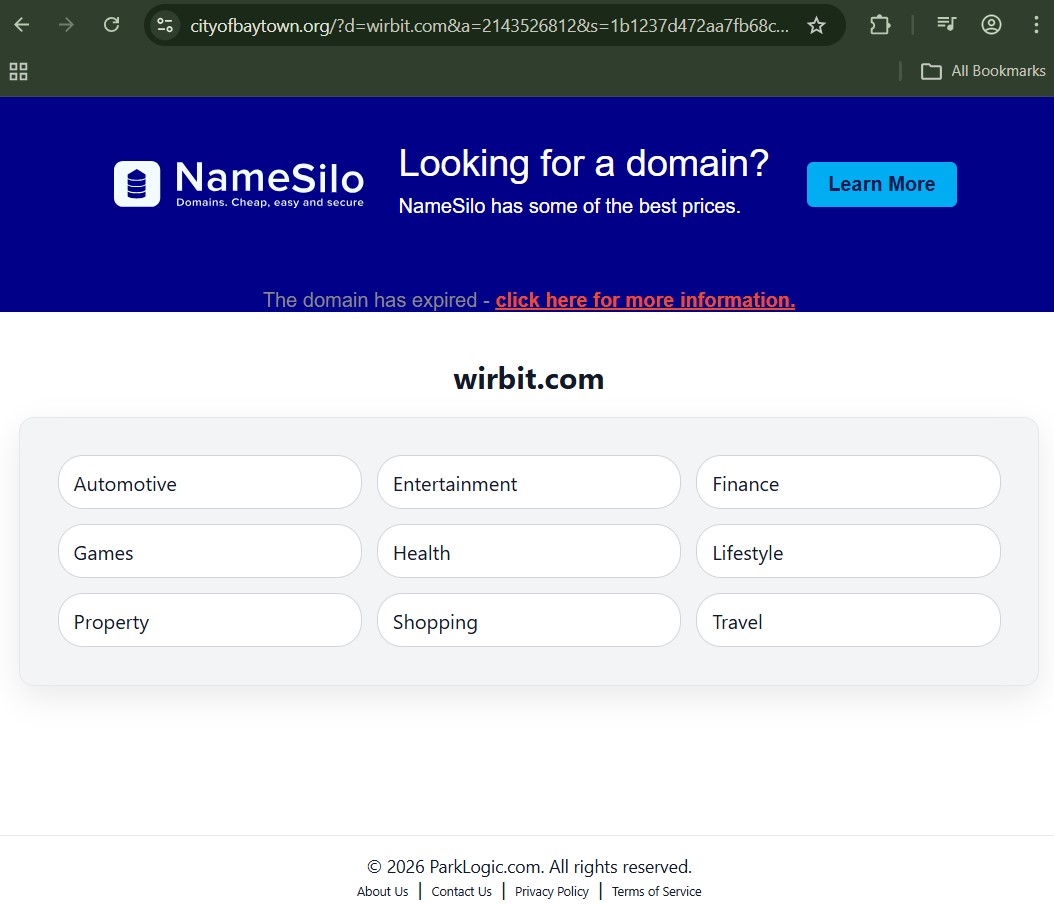Image resolution: width=1054 pixels, height=905 pixels.
Task: View site information icon in address bar
Action: (x=163, y=25)
